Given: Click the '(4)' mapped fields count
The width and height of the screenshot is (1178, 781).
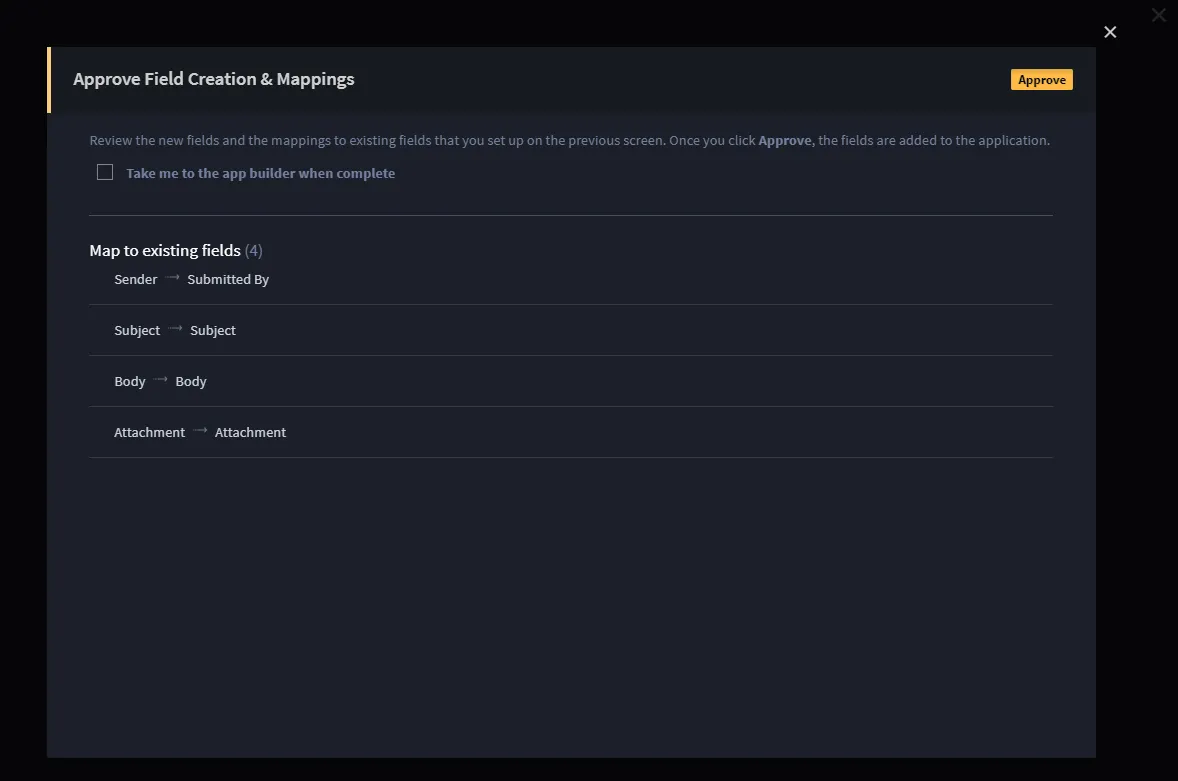Looking at the screenshot, I should 253,251.
